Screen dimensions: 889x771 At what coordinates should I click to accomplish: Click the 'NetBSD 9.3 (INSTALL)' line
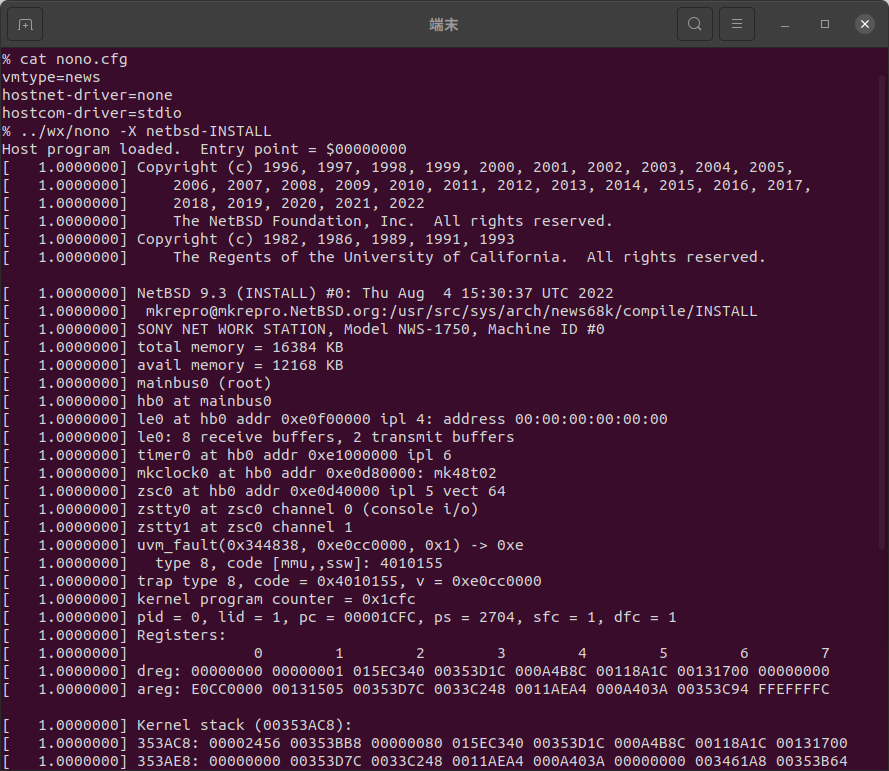pyautogui.click(x=308, y=293)
